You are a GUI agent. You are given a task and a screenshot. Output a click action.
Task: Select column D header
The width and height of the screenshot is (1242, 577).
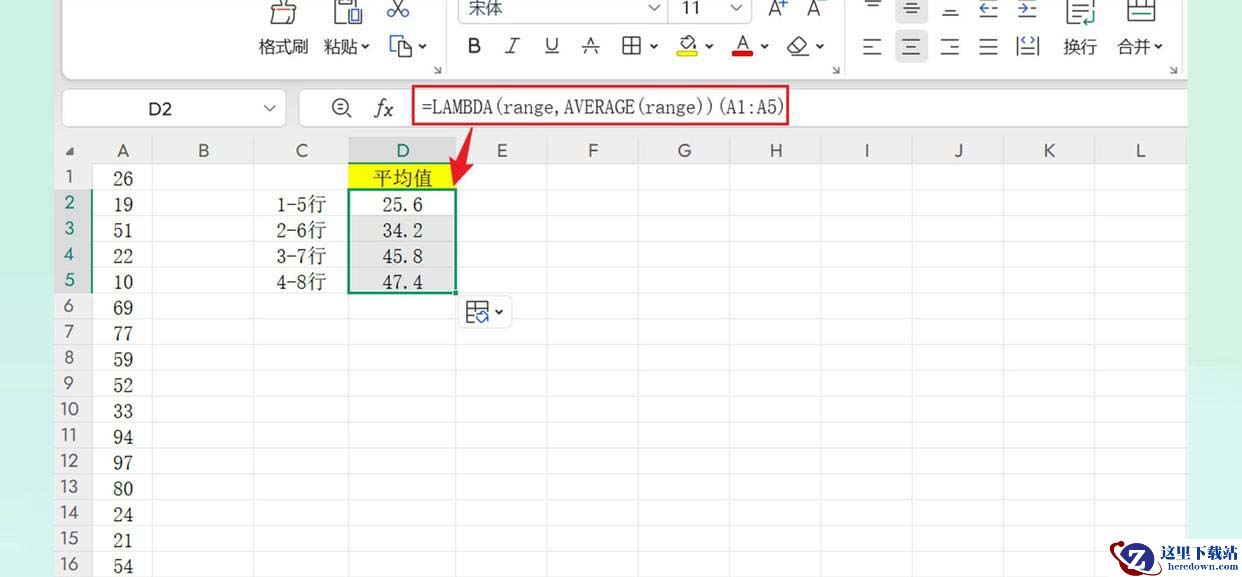click(x=402, y=151)
